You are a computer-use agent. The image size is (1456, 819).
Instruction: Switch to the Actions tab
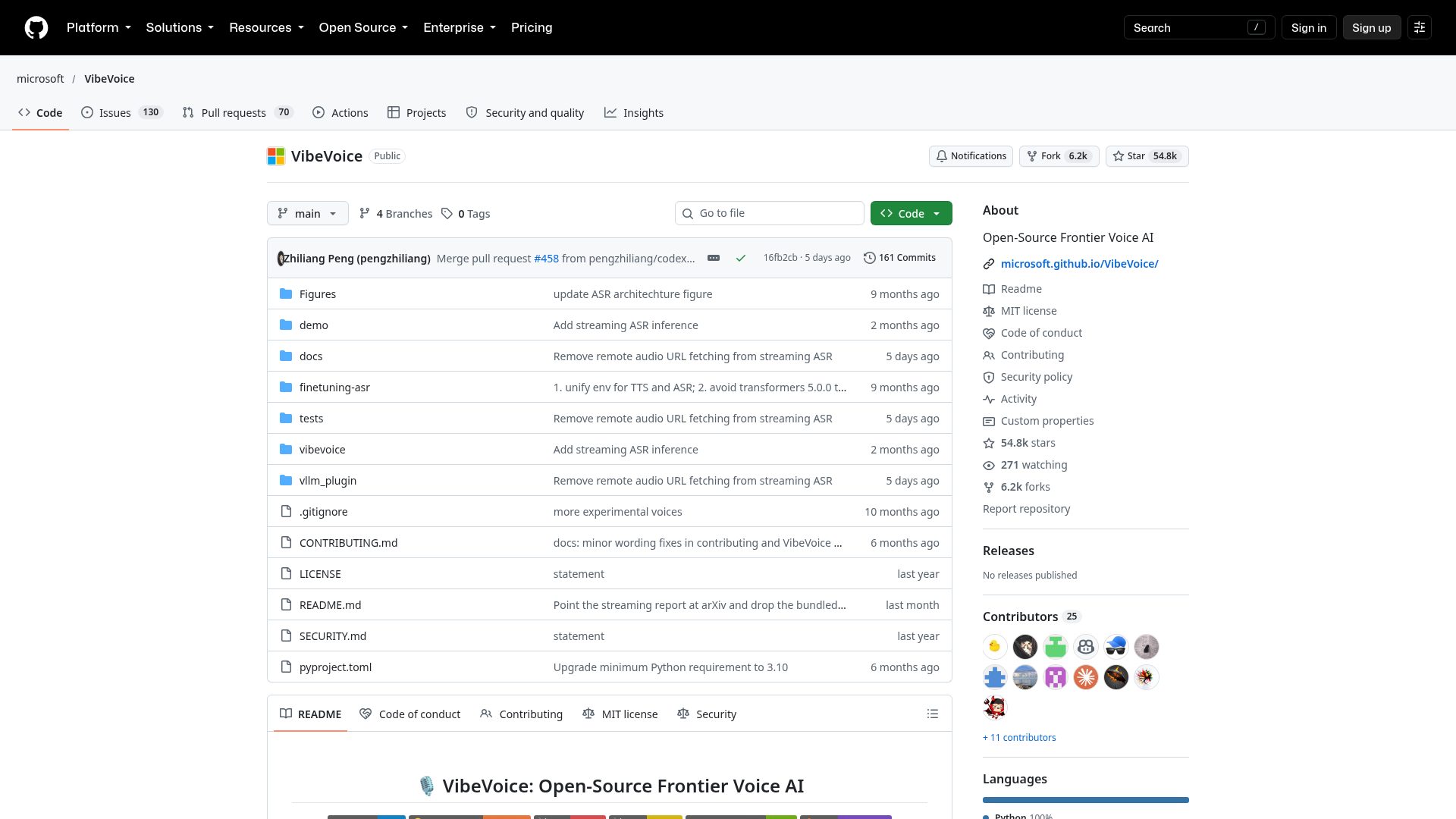[340, 112]
